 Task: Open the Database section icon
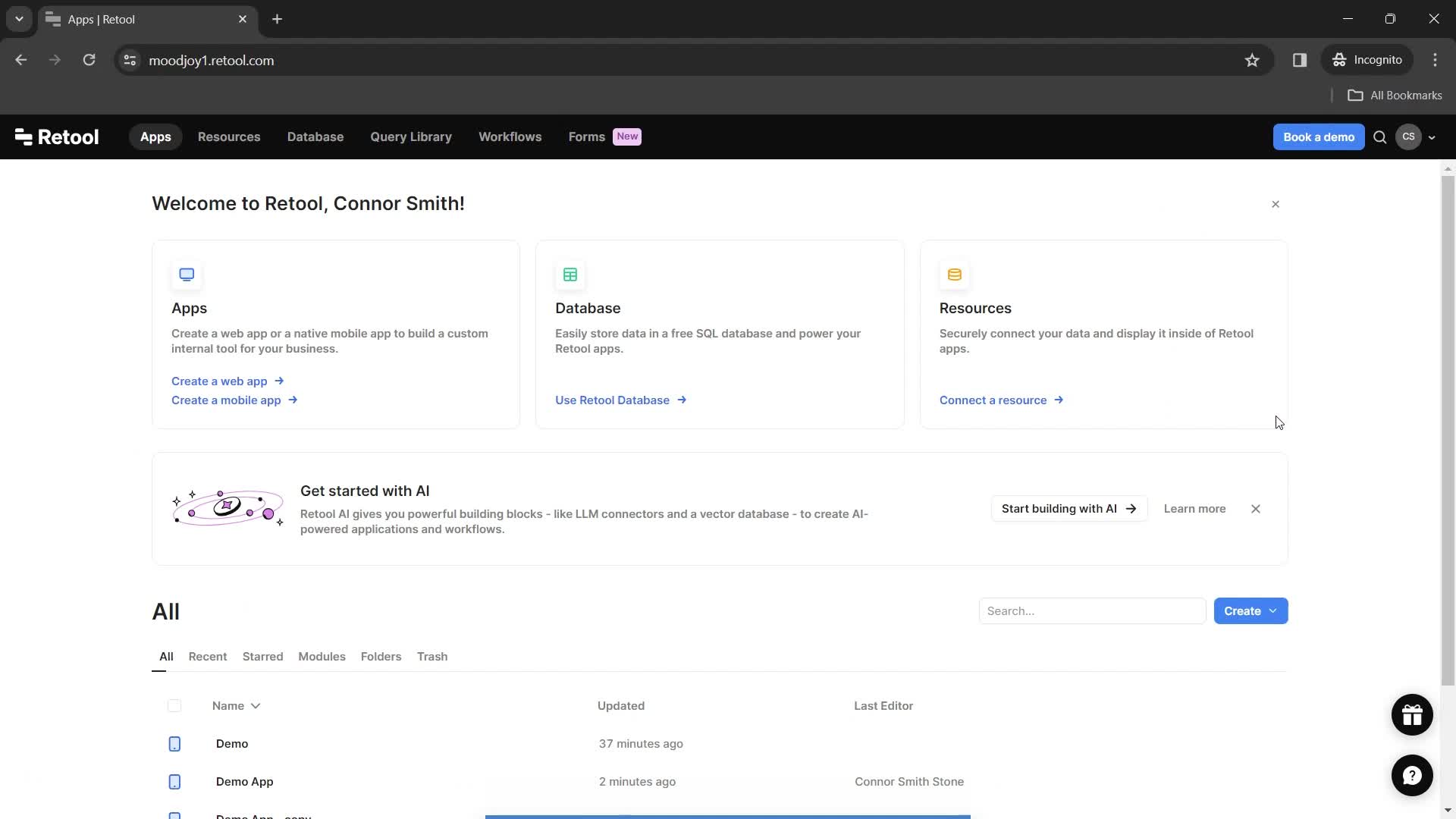point(570,274)
